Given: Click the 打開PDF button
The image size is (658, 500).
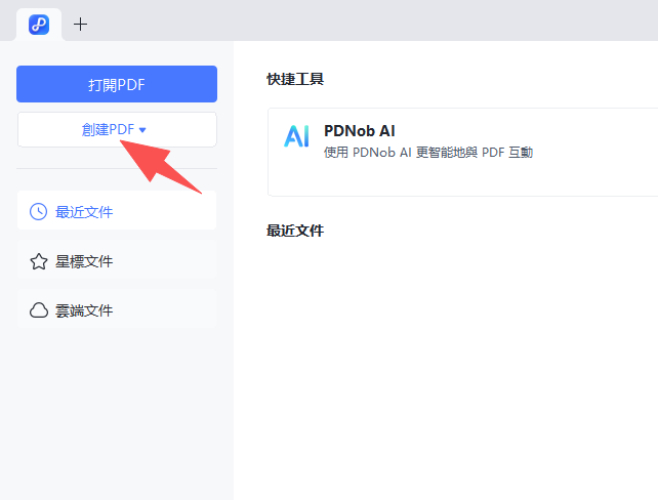Looking at the screenshot, I should 117,84.
